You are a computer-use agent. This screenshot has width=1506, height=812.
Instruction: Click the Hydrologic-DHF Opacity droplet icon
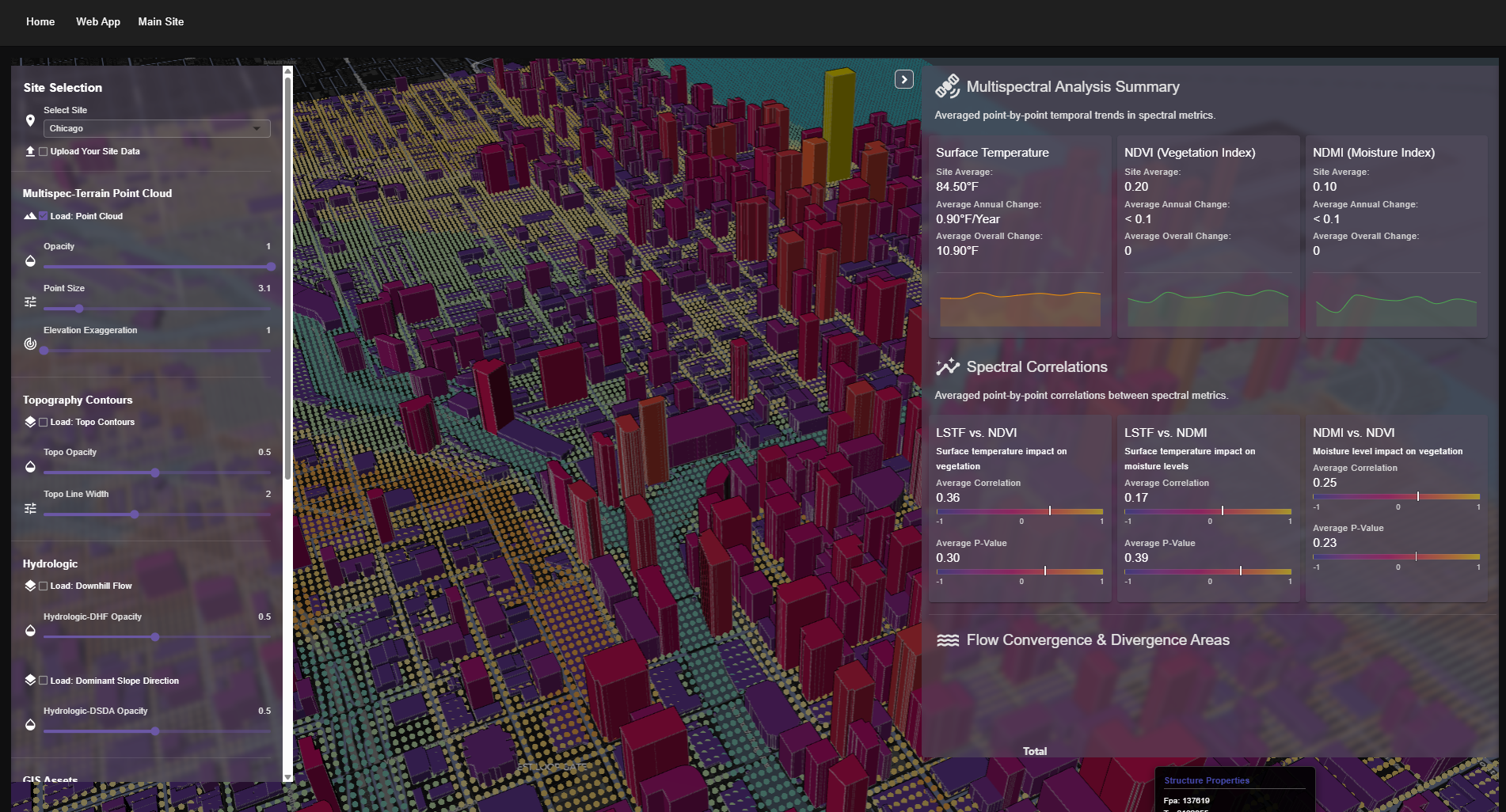[x=30, y=631]
